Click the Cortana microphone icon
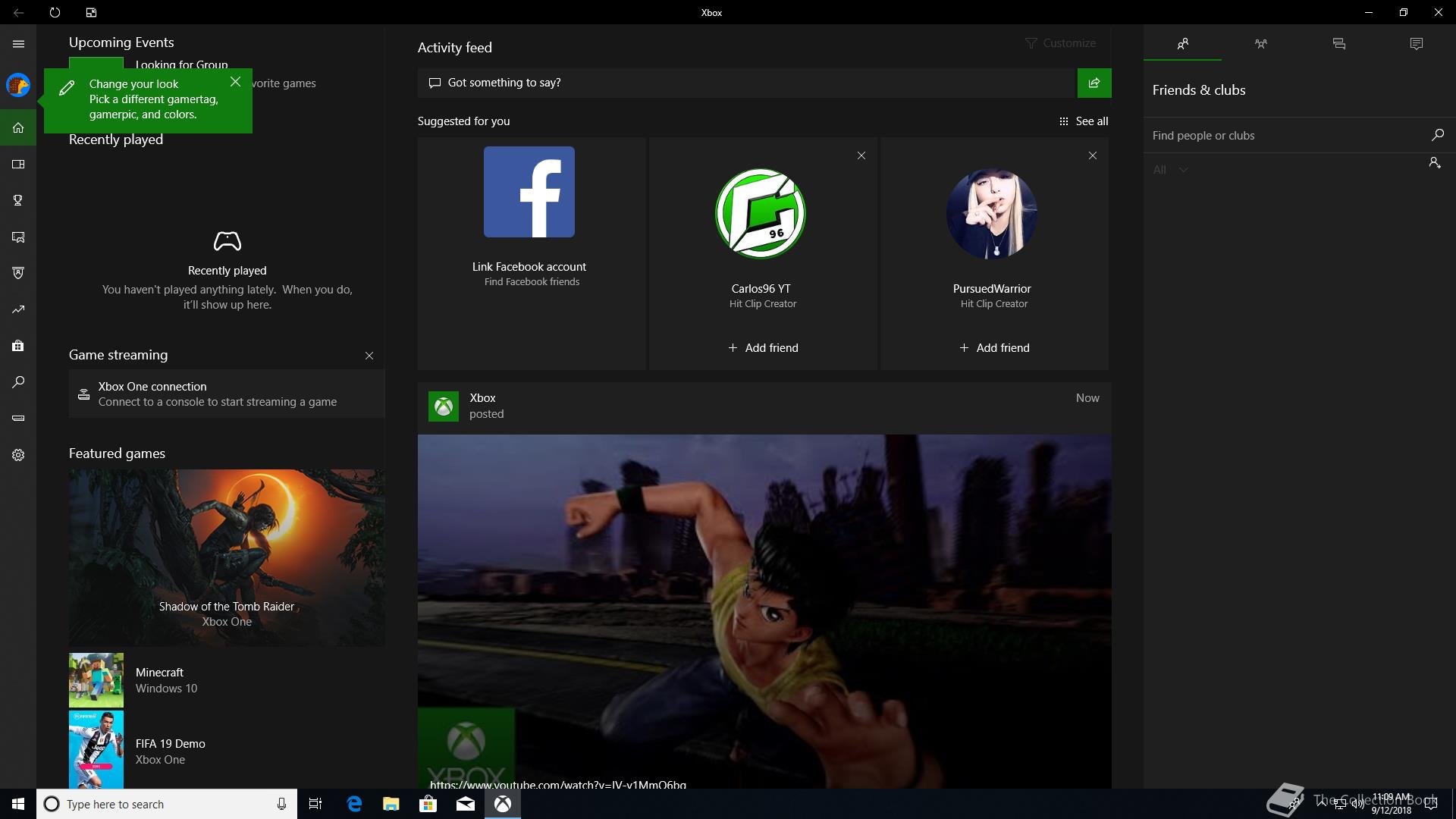 click(281, 804)
